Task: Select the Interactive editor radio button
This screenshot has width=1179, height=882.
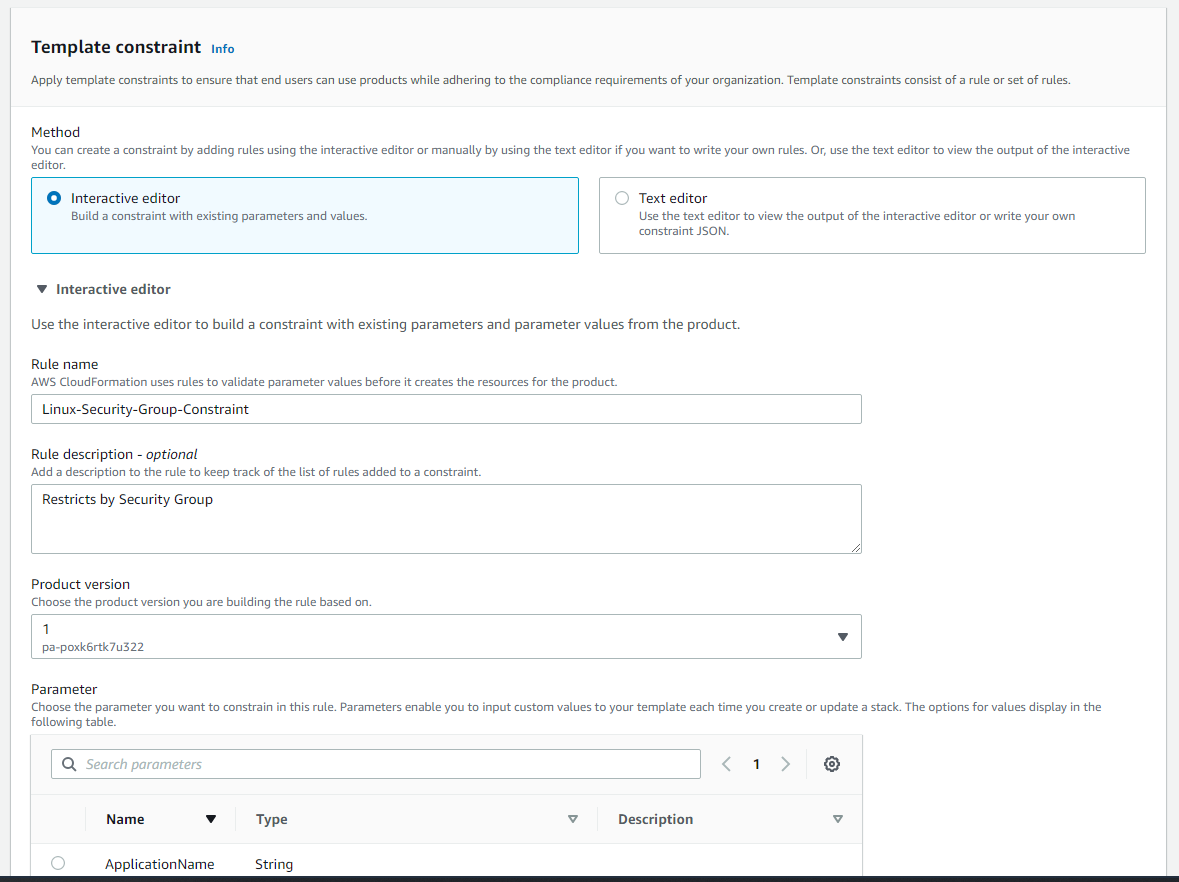Action: point(54,198)
